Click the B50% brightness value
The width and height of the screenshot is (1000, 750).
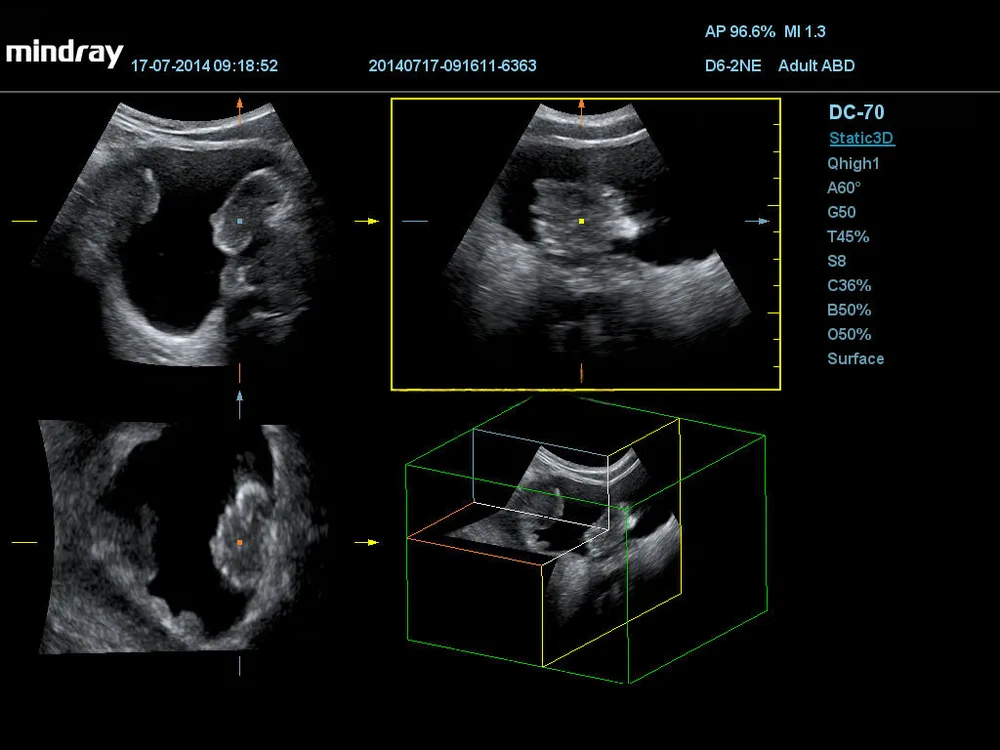tap(849, 310)
